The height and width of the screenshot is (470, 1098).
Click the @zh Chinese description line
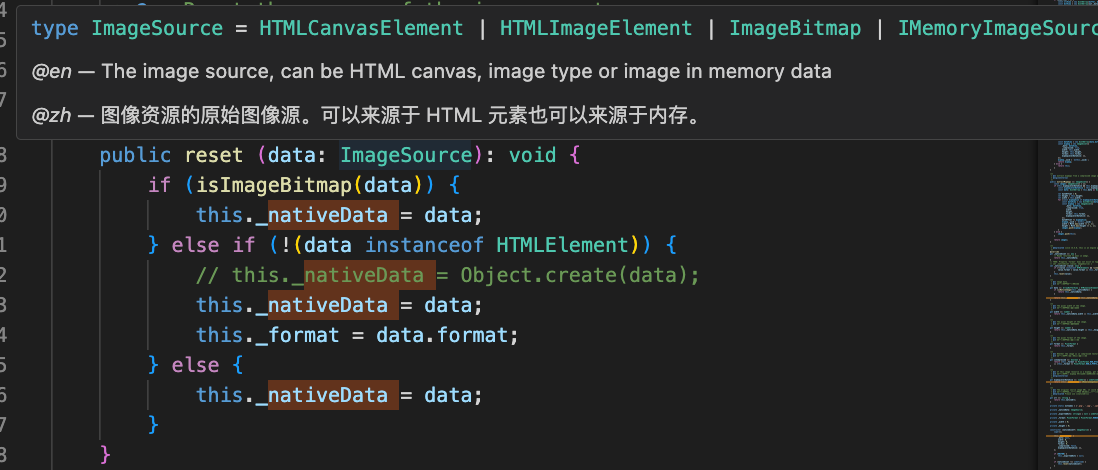pyautogui.click(x=365, y=116)
